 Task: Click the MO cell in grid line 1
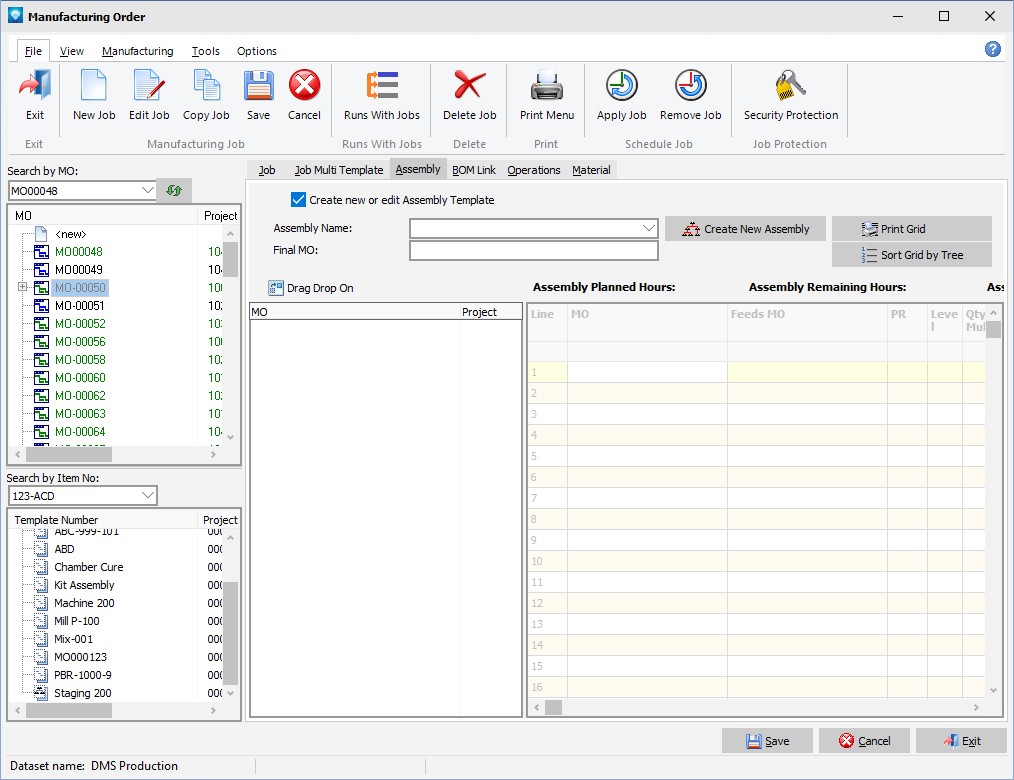647,372
